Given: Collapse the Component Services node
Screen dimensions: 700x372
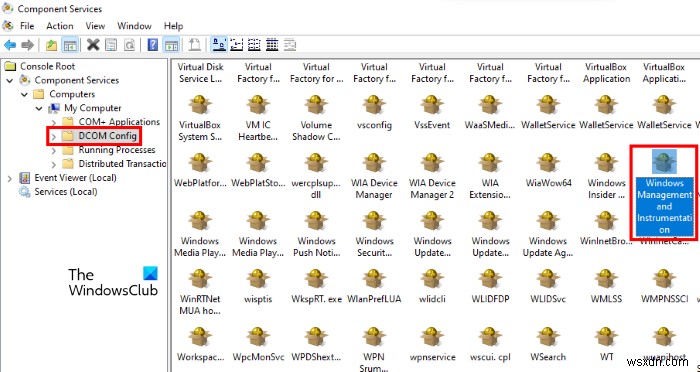Looking at the screenshot, I should click(10, 81).
